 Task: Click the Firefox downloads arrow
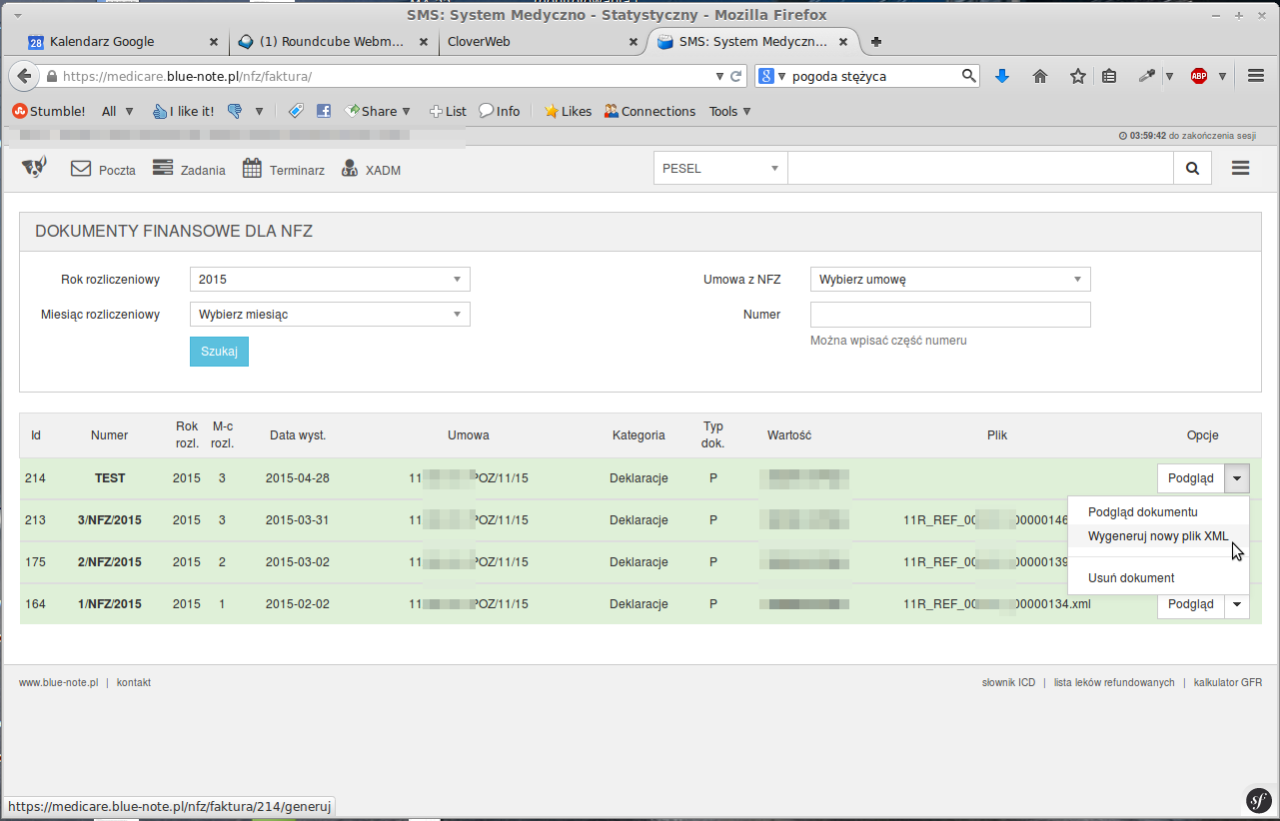tap(1002, 76)
